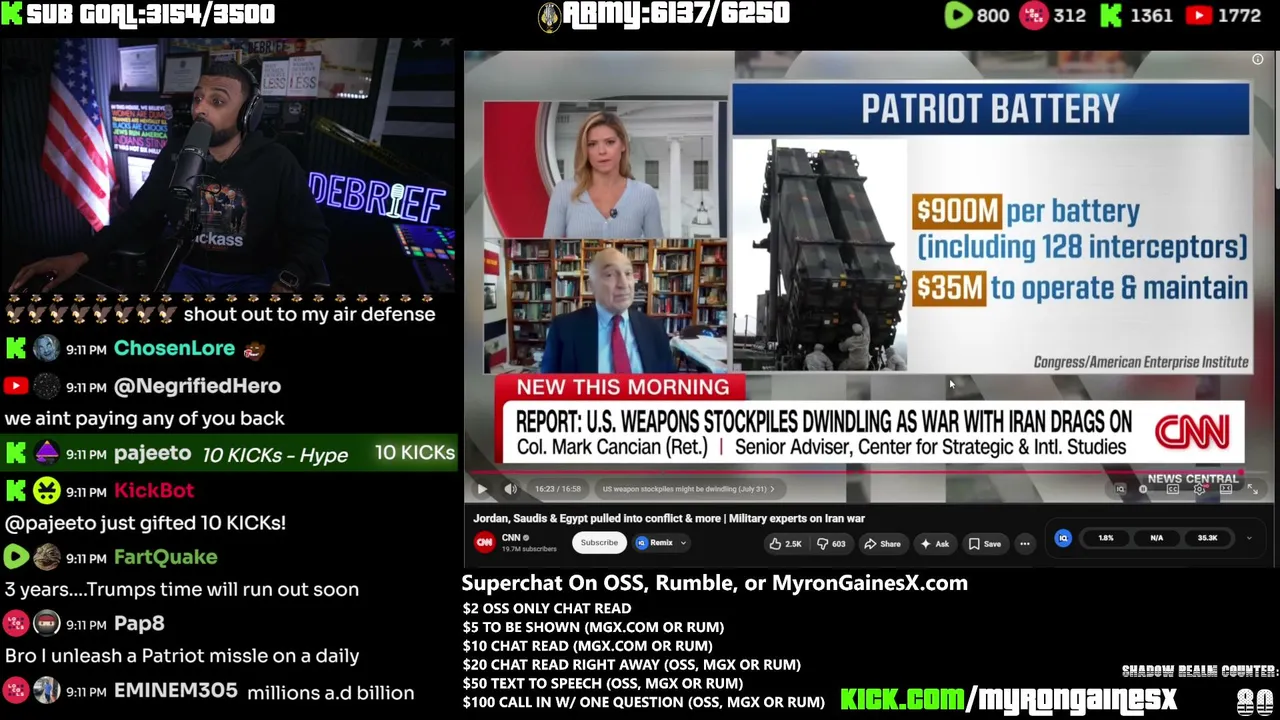Click the 'ARMY:6137/6250' counter
This screenshot has height=720, width=1280.
point(676,14)
